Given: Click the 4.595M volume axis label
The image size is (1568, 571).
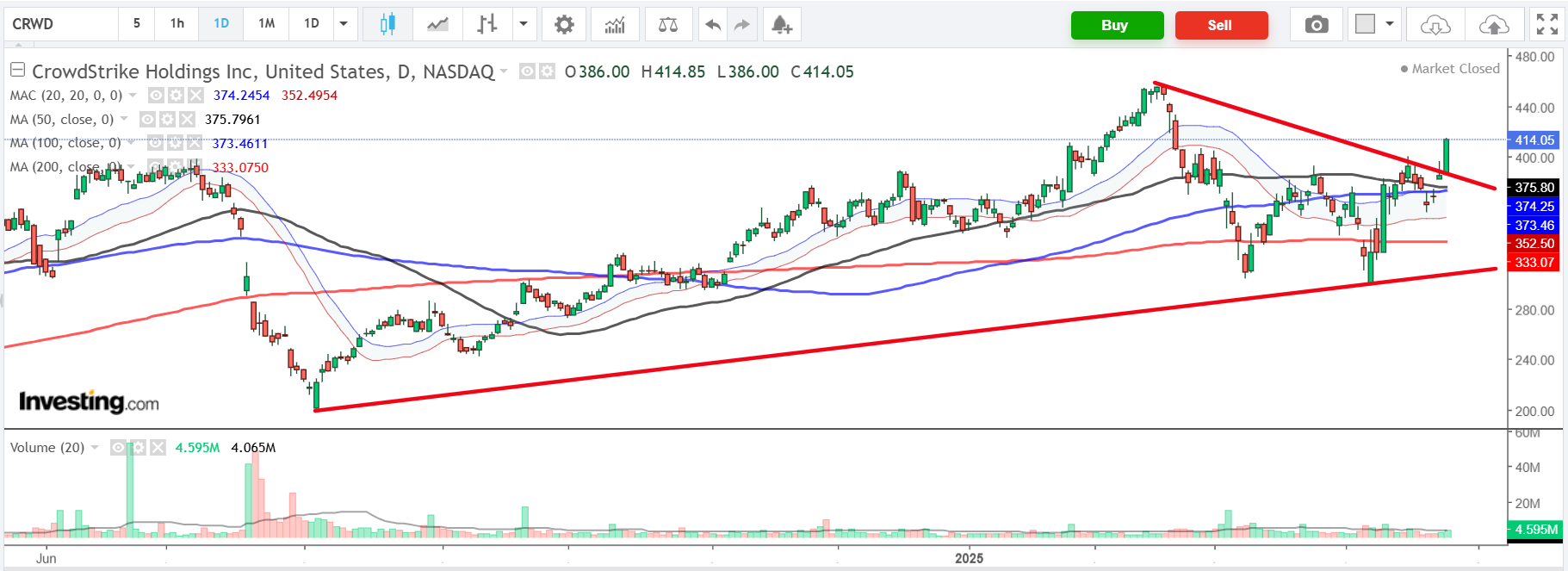Looking at the screenshot, I should click(x=1535, y=530).
